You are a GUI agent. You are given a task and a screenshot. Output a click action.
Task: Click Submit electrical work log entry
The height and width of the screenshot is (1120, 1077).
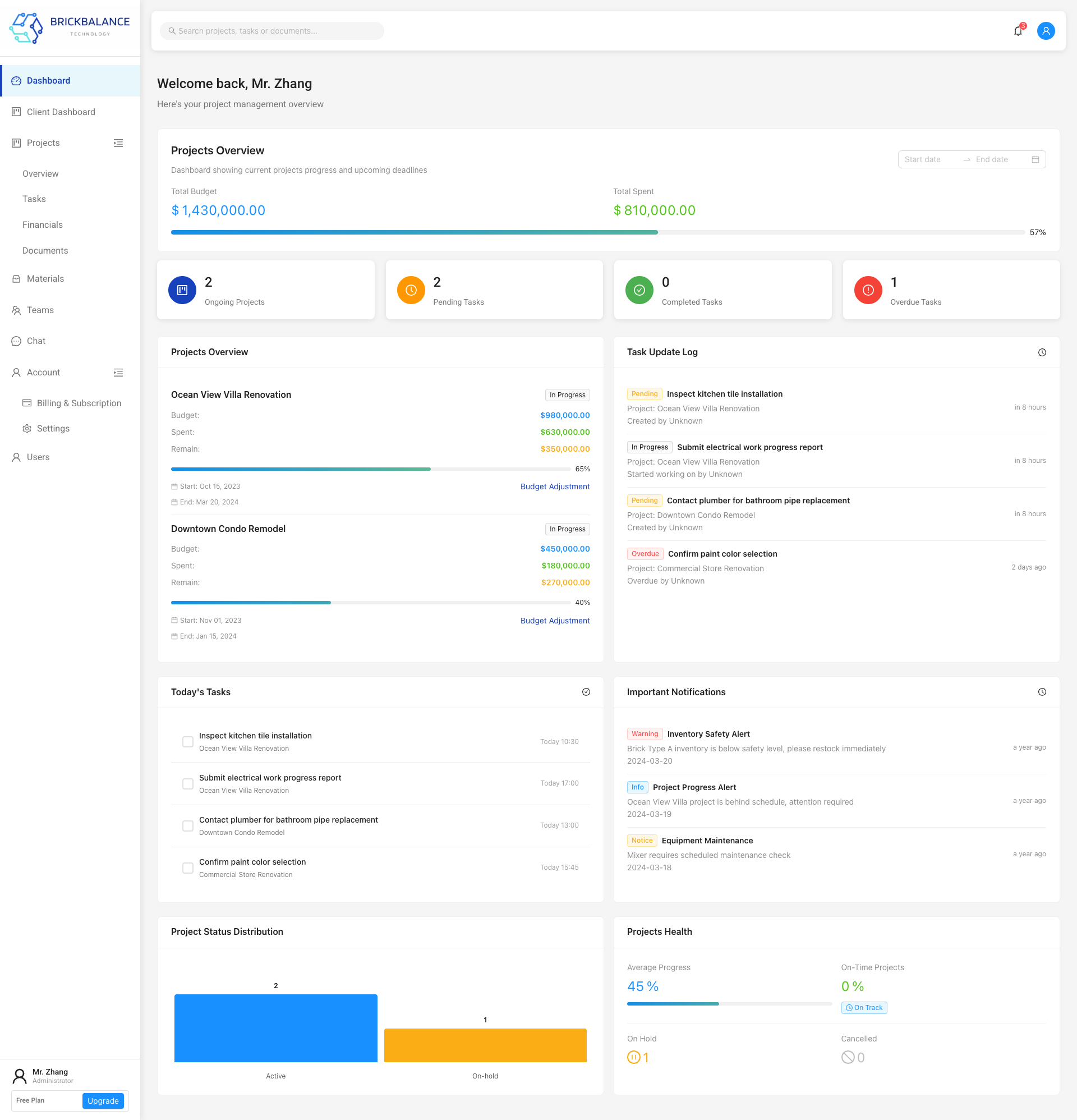coord(836,461)
